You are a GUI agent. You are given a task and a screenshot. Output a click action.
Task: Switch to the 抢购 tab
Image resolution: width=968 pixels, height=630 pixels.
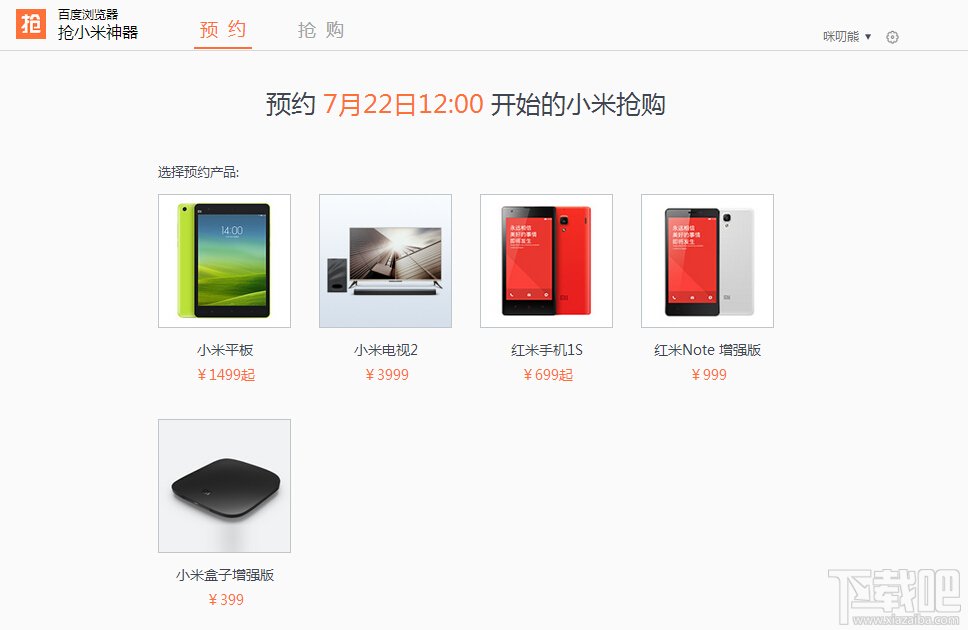(320, 30)
